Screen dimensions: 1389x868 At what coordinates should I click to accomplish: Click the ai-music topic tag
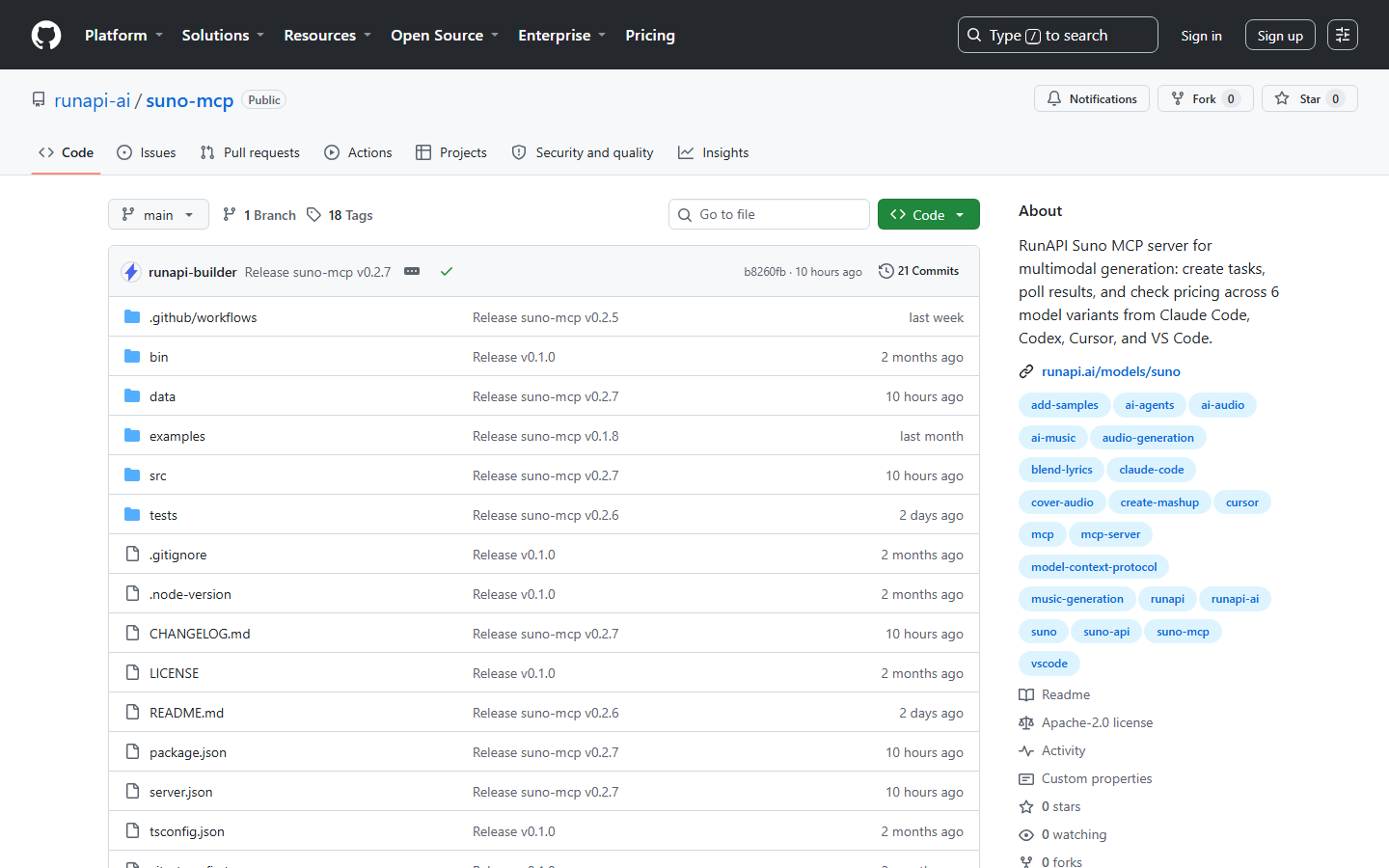[1053, 438]
